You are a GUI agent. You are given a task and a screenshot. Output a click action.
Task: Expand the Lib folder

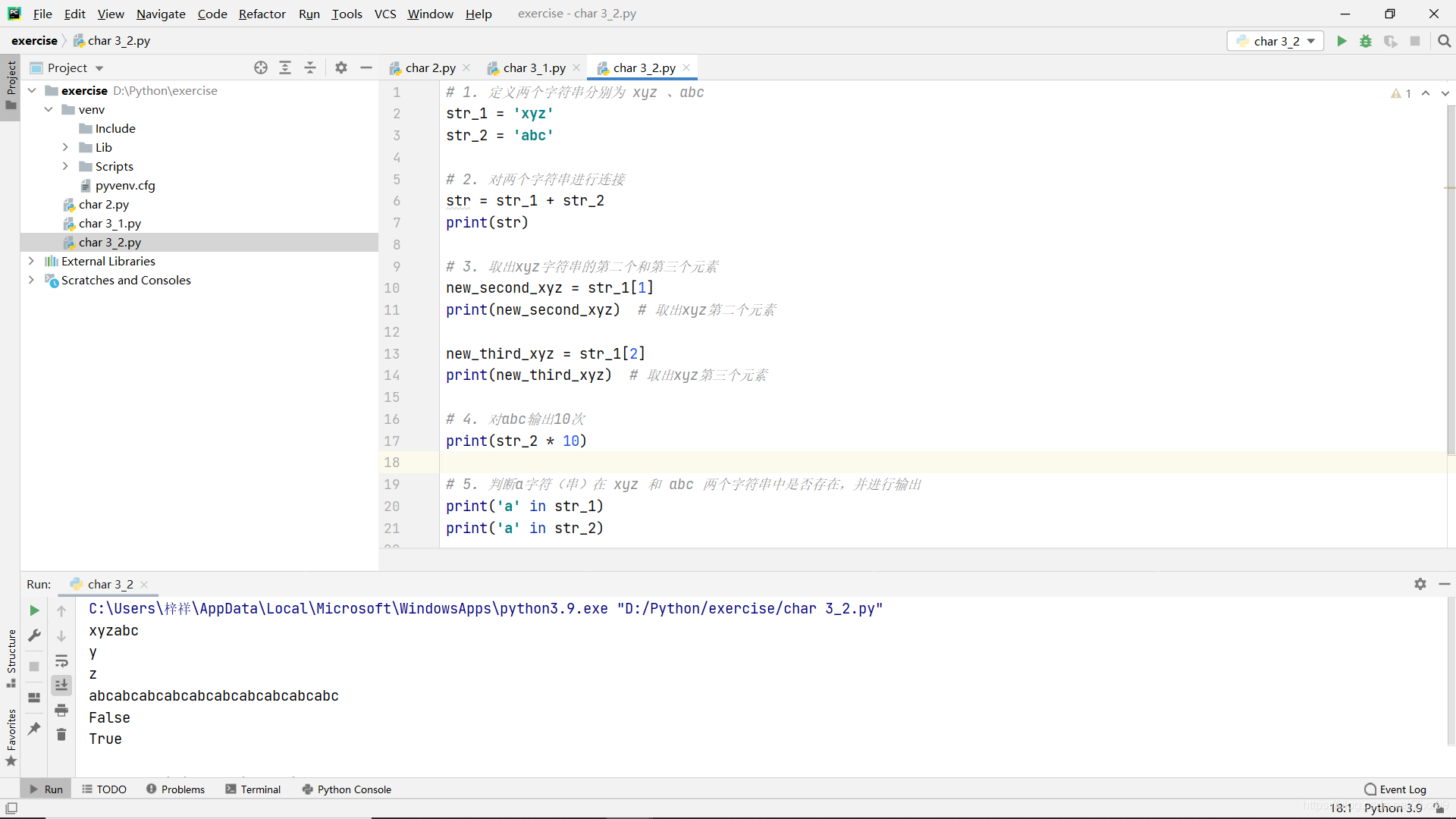tap(65, 147)
